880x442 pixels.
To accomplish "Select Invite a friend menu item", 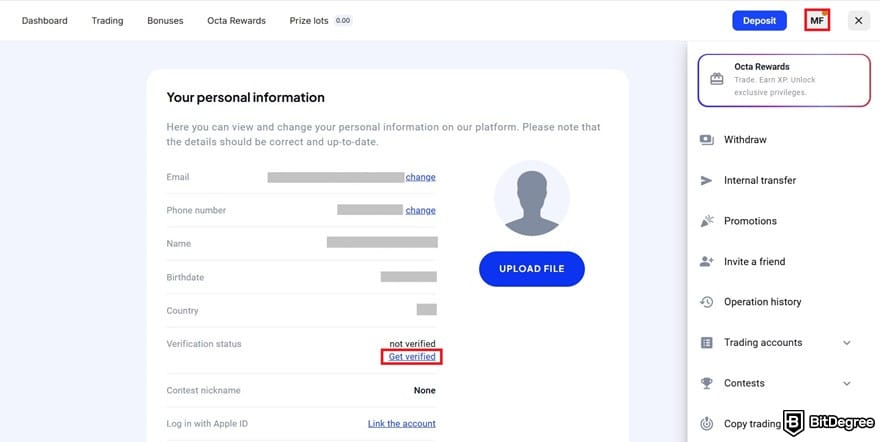I will pyautogui.click(x=754, y=261).
